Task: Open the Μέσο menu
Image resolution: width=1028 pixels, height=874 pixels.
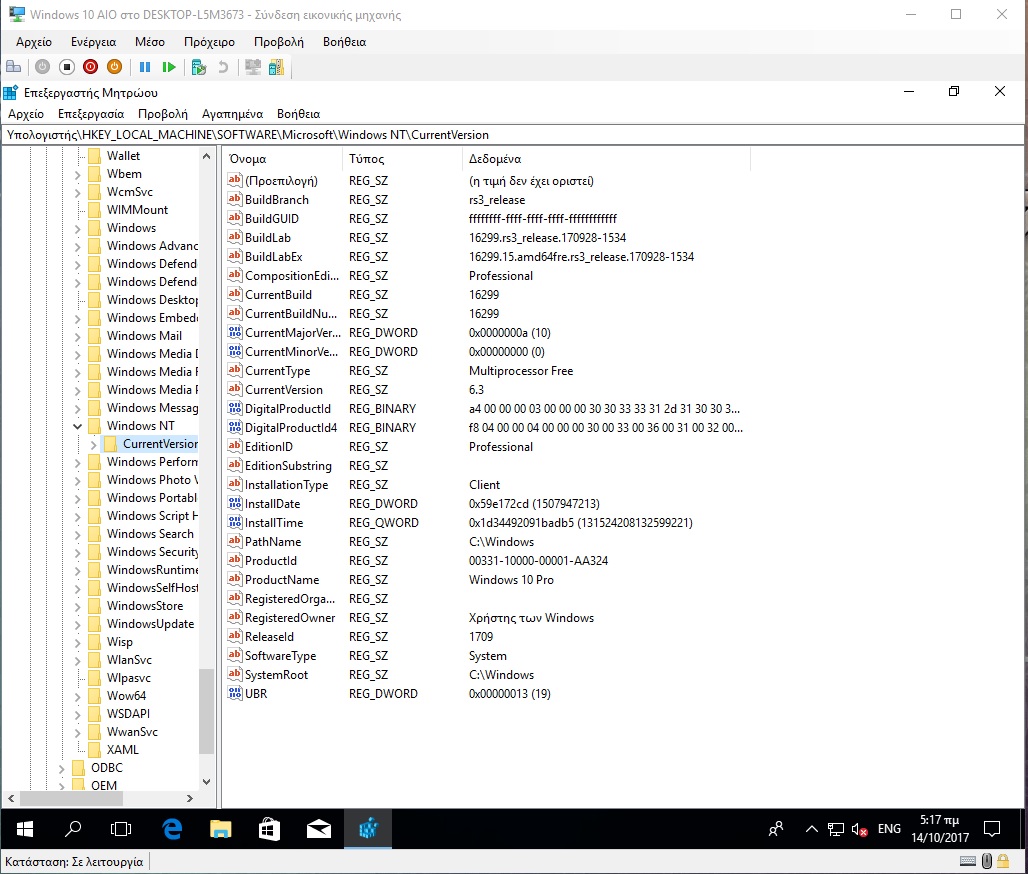Action: click(149, 42)
